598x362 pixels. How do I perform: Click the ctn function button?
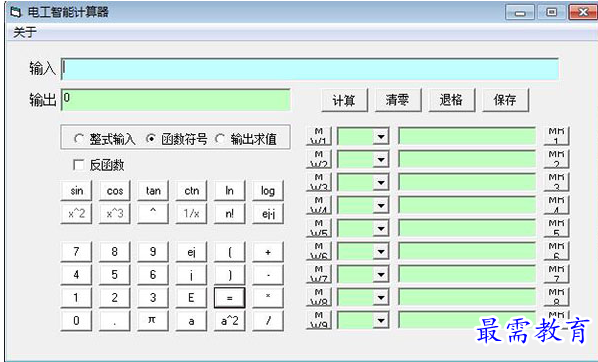pos(191,191)
